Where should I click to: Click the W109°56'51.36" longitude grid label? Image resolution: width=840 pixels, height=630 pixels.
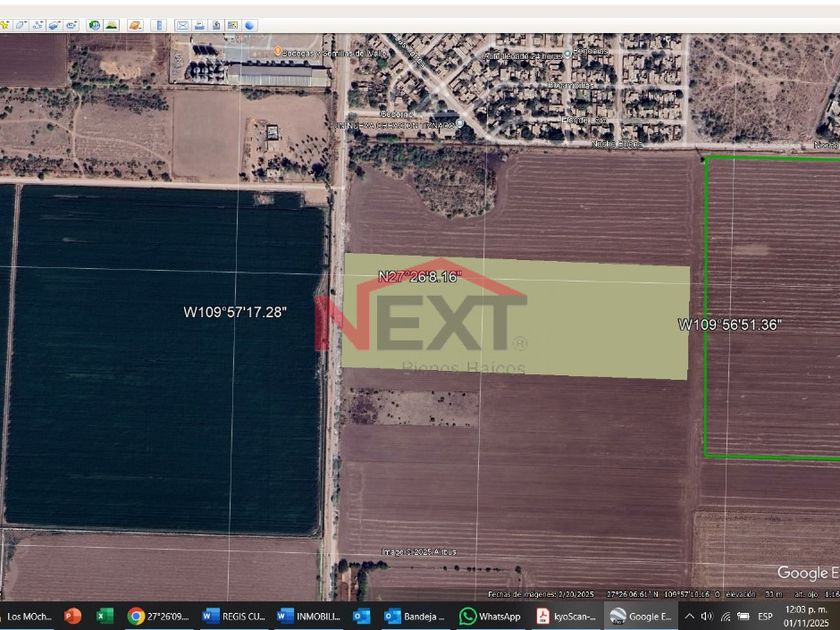tap(730, 325)
